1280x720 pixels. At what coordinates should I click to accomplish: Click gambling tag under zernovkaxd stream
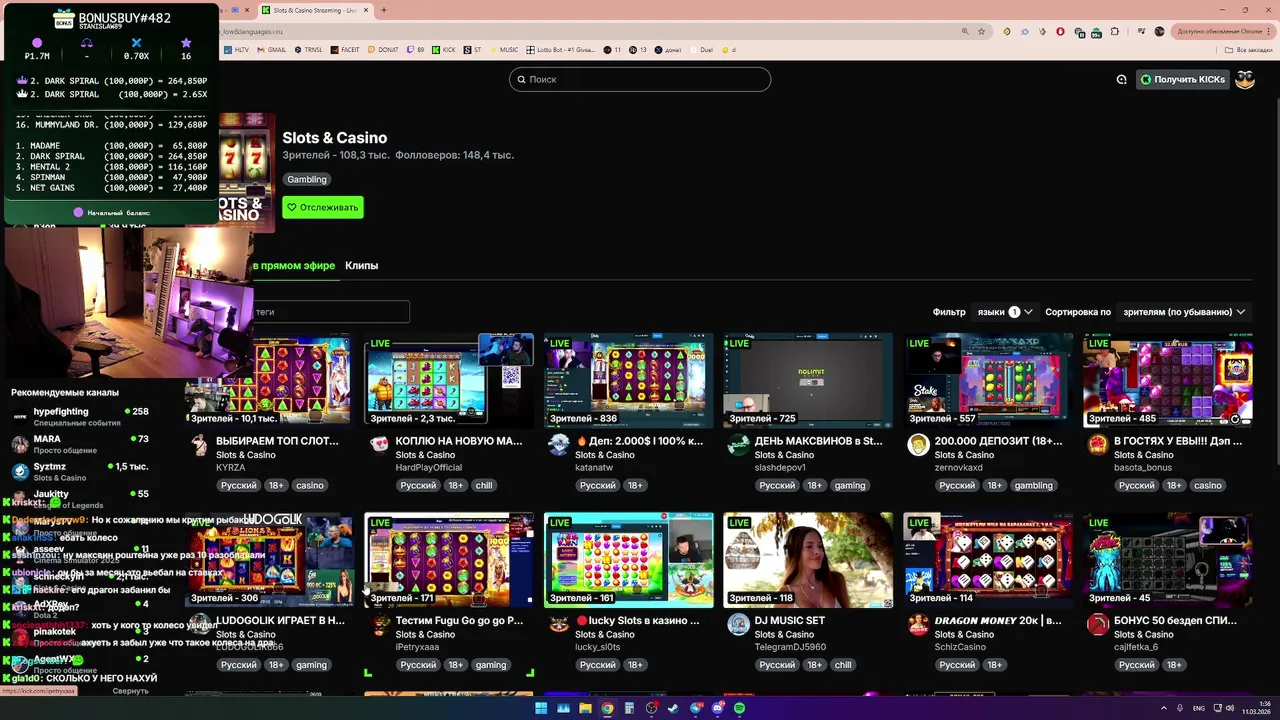[x=1033, y=485]
